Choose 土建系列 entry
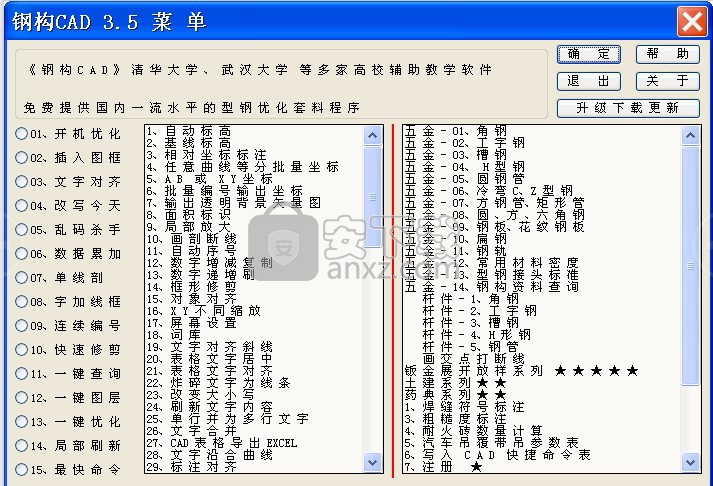 click(x=455, y=383)
